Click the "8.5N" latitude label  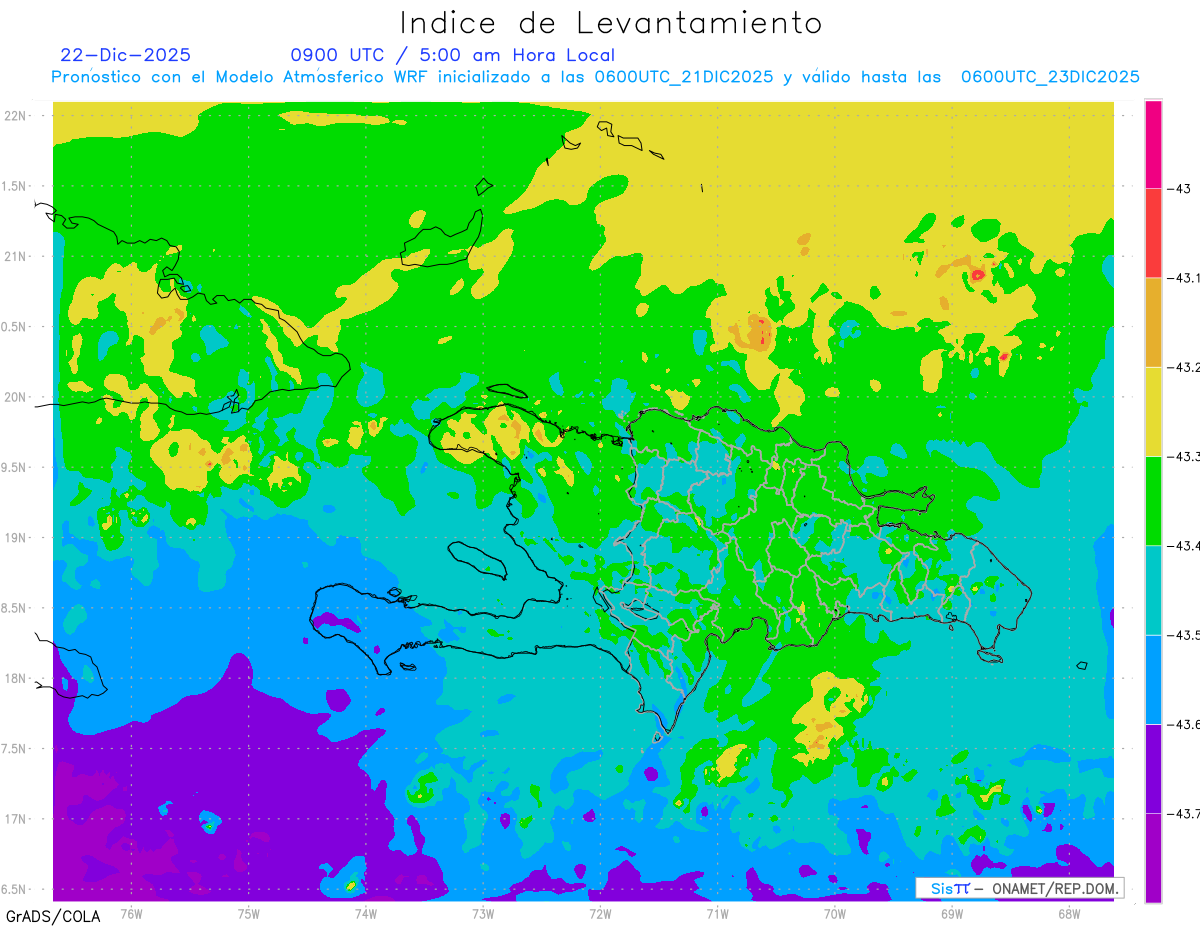[15, 608]
